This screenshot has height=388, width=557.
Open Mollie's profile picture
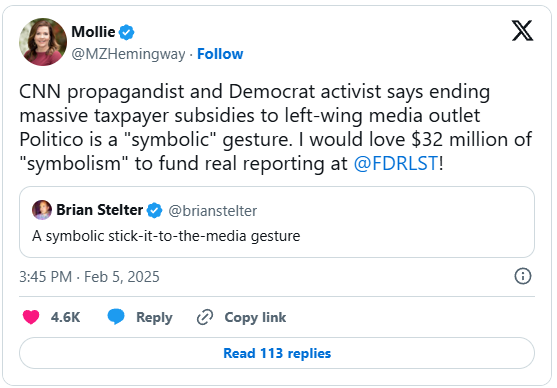click(43, 42)
